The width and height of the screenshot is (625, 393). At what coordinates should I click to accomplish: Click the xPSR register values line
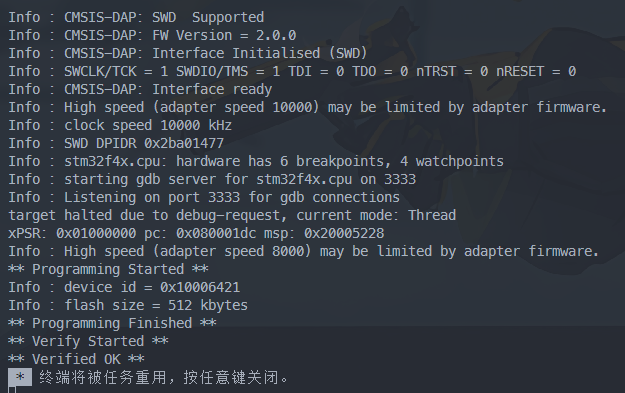tap(196, 233)
